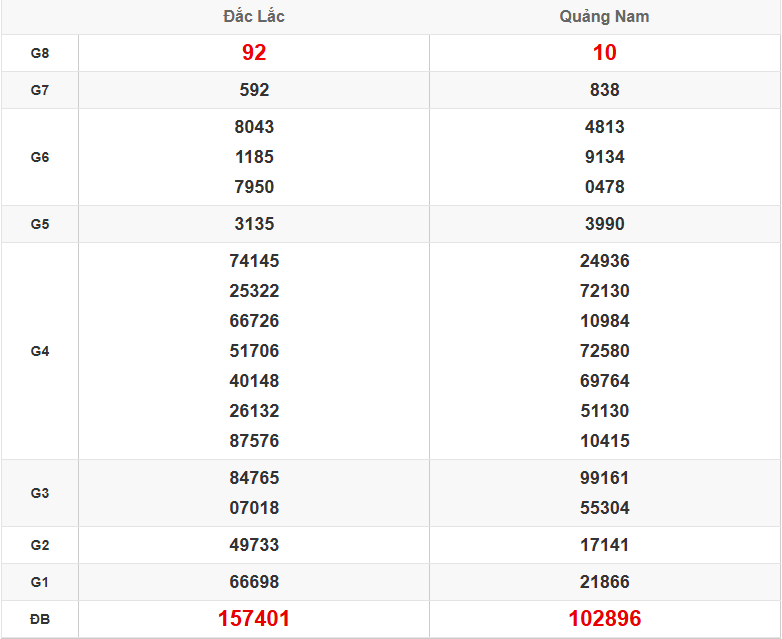The image size is (782, 639).
Task: Select Quảng Nam G3 number 99161
Action: click(x=604, y=478)
